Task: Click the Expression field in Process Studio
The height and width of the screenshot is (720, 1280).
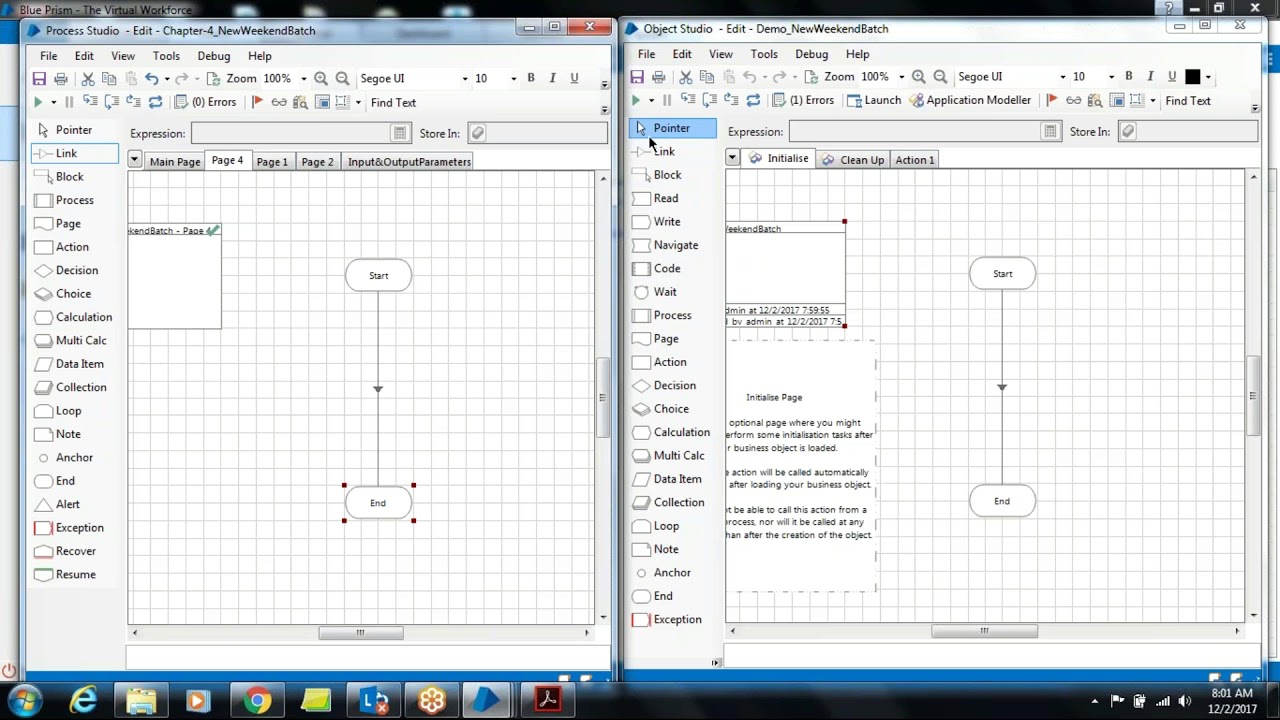Action: (300, 133)
